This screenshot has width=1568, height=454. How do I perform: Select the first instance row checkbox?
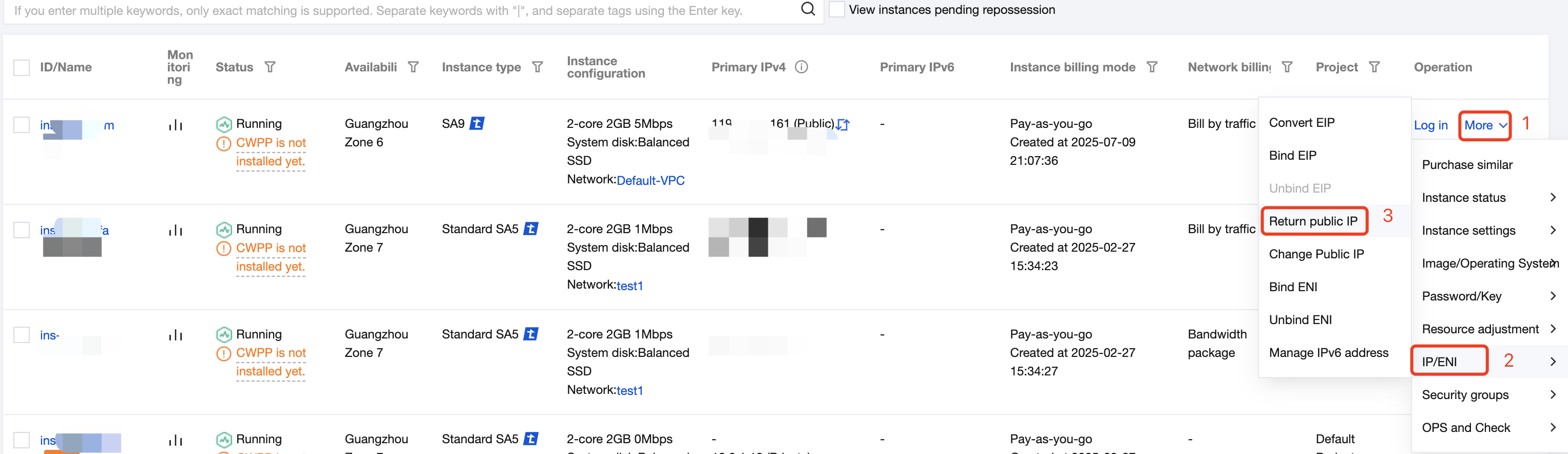[21, 125]
